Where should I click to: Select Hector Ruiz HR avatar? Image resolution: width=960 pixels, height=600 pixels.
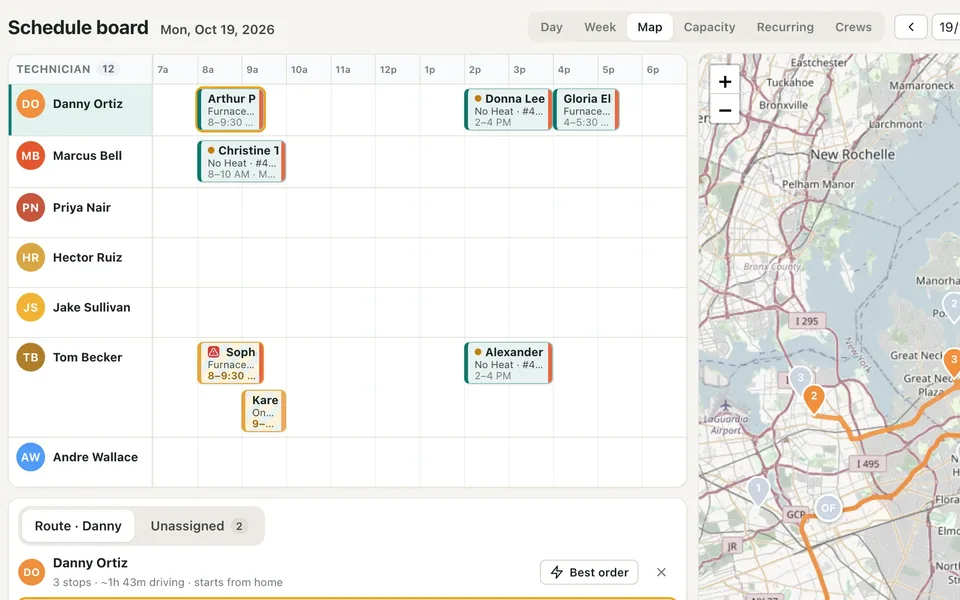[31, 258]
